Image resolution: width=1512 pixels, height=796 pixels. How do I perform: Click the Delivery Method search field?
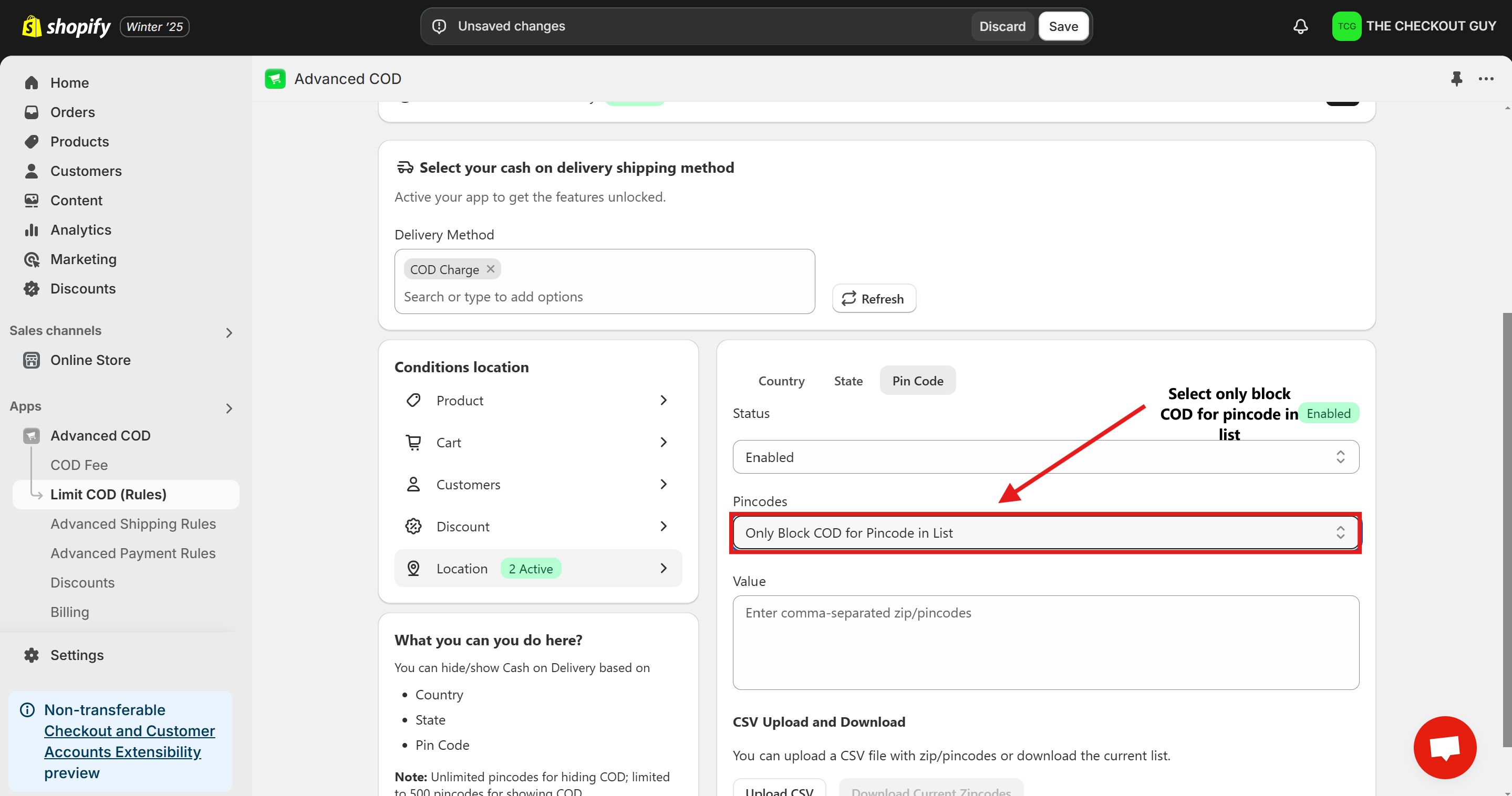click(x=605, y=297)
